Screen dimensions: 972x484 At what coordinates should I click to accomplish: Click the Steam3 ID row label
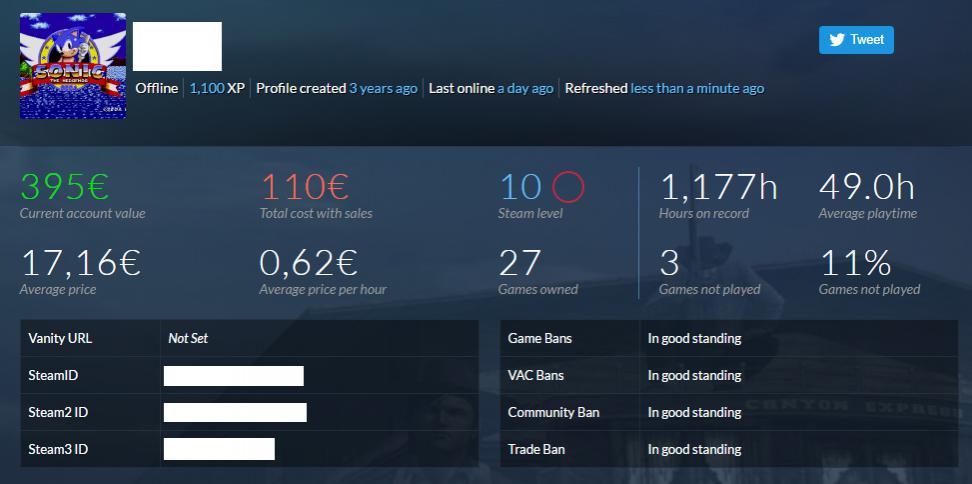[x=58, y=449]
